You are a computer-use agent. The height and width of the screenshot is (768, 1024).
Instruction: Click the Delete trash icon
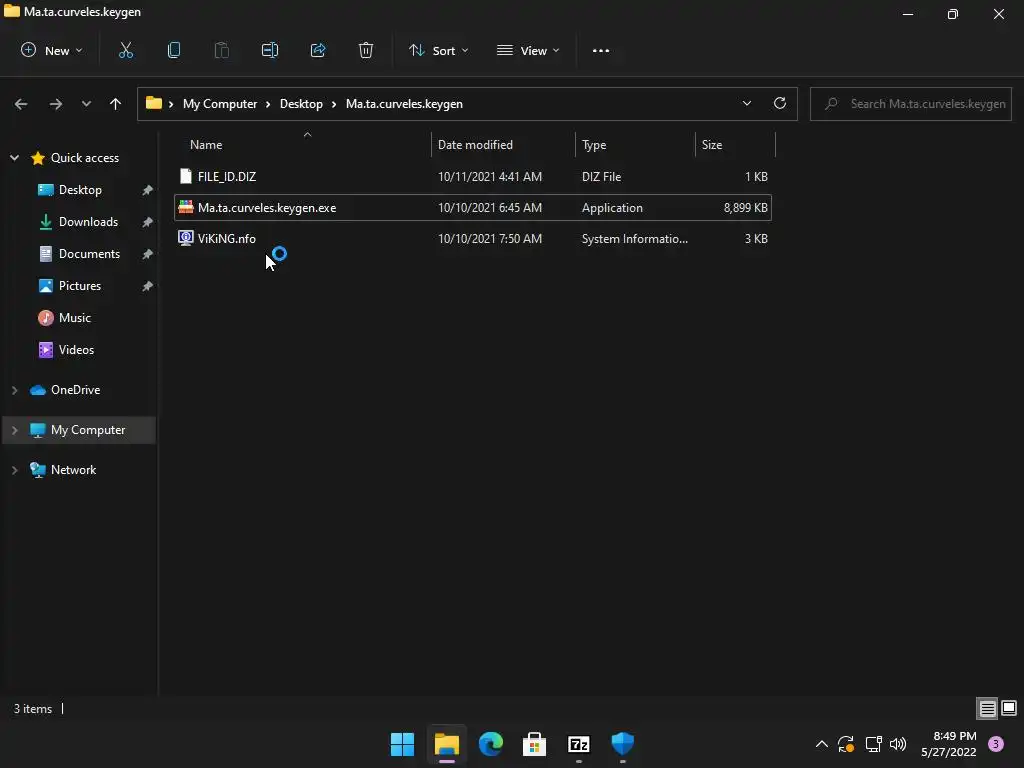pyautogui.click(x=366, y=50)
